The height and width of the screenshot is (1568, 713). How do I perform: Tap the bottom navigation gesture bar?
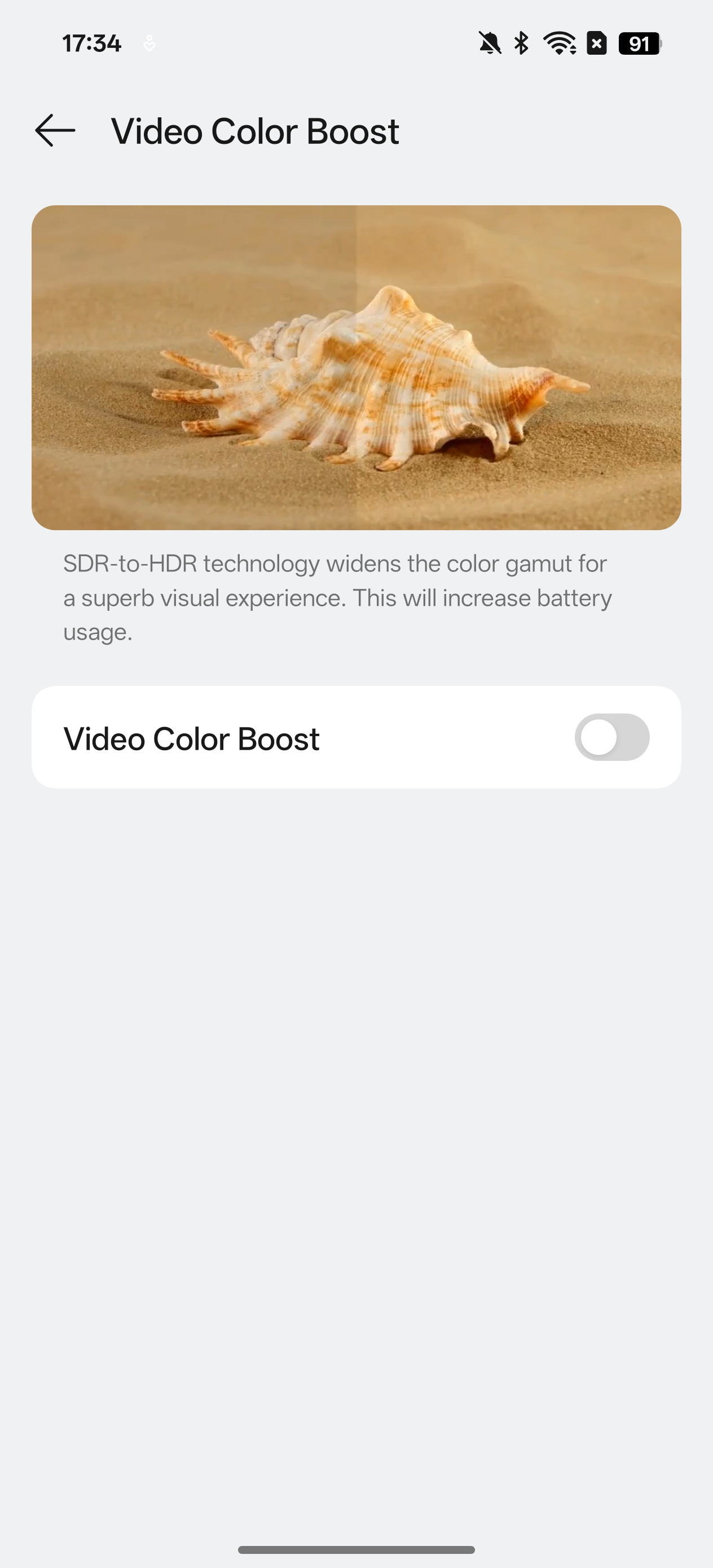tap(356, 1550)
